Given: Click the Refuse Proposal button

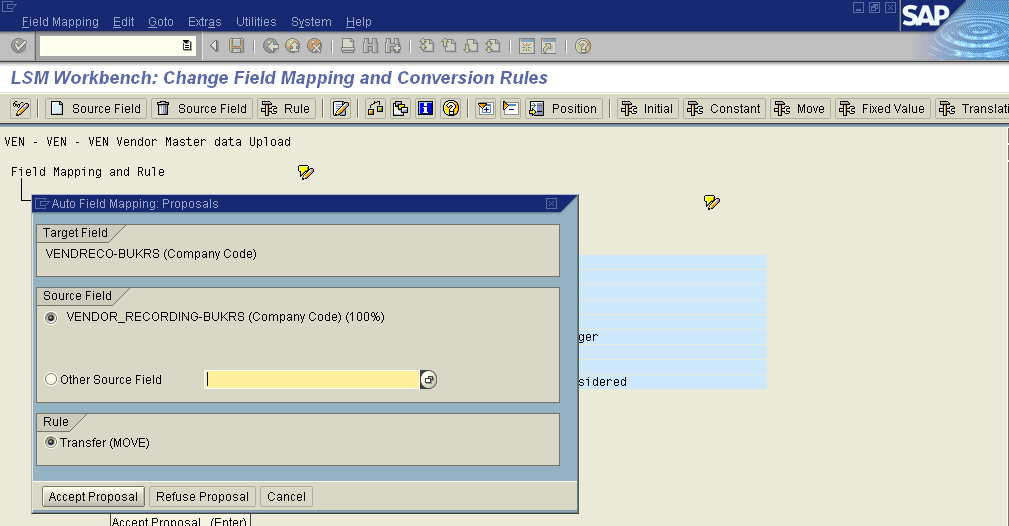Looking at the screenshot, I should point(202,497).
